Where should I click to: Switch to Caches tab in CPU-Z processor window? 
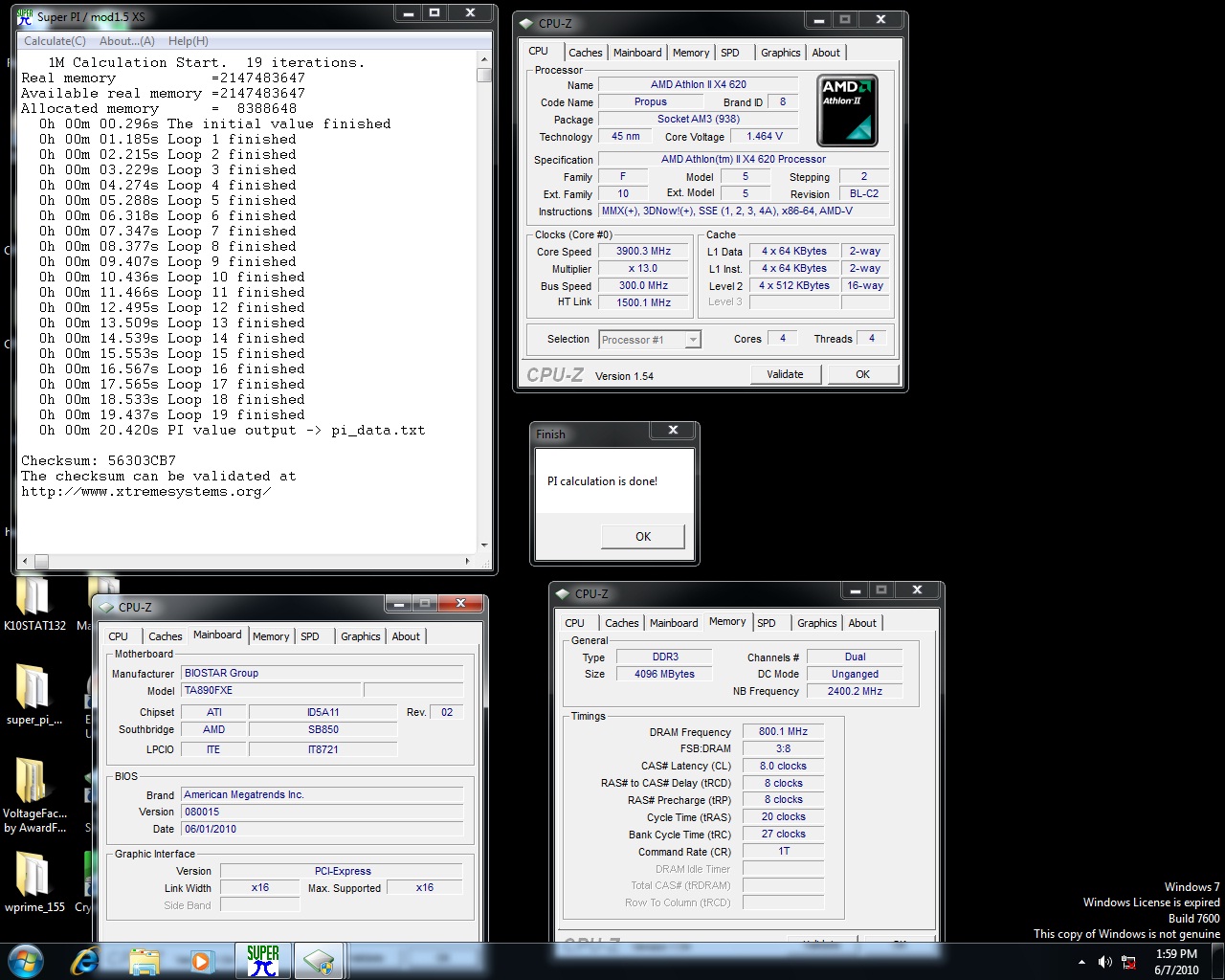pyautogui.click(x=585, y=53)
